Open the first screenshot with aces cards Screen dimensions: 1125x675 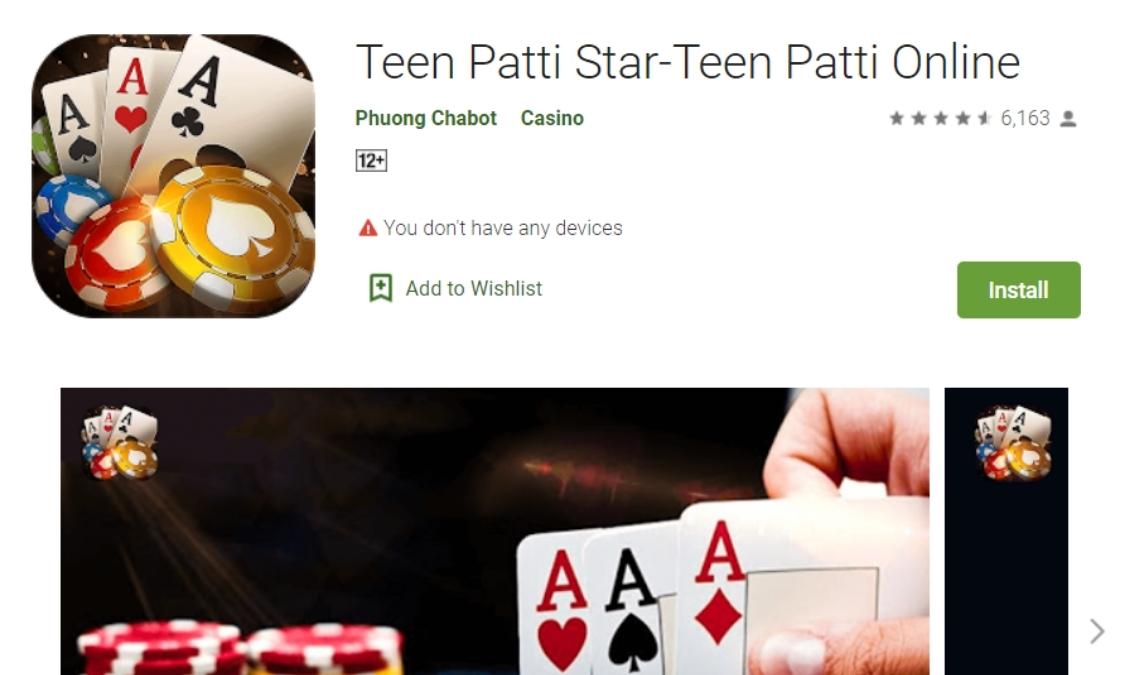point(494,532)
